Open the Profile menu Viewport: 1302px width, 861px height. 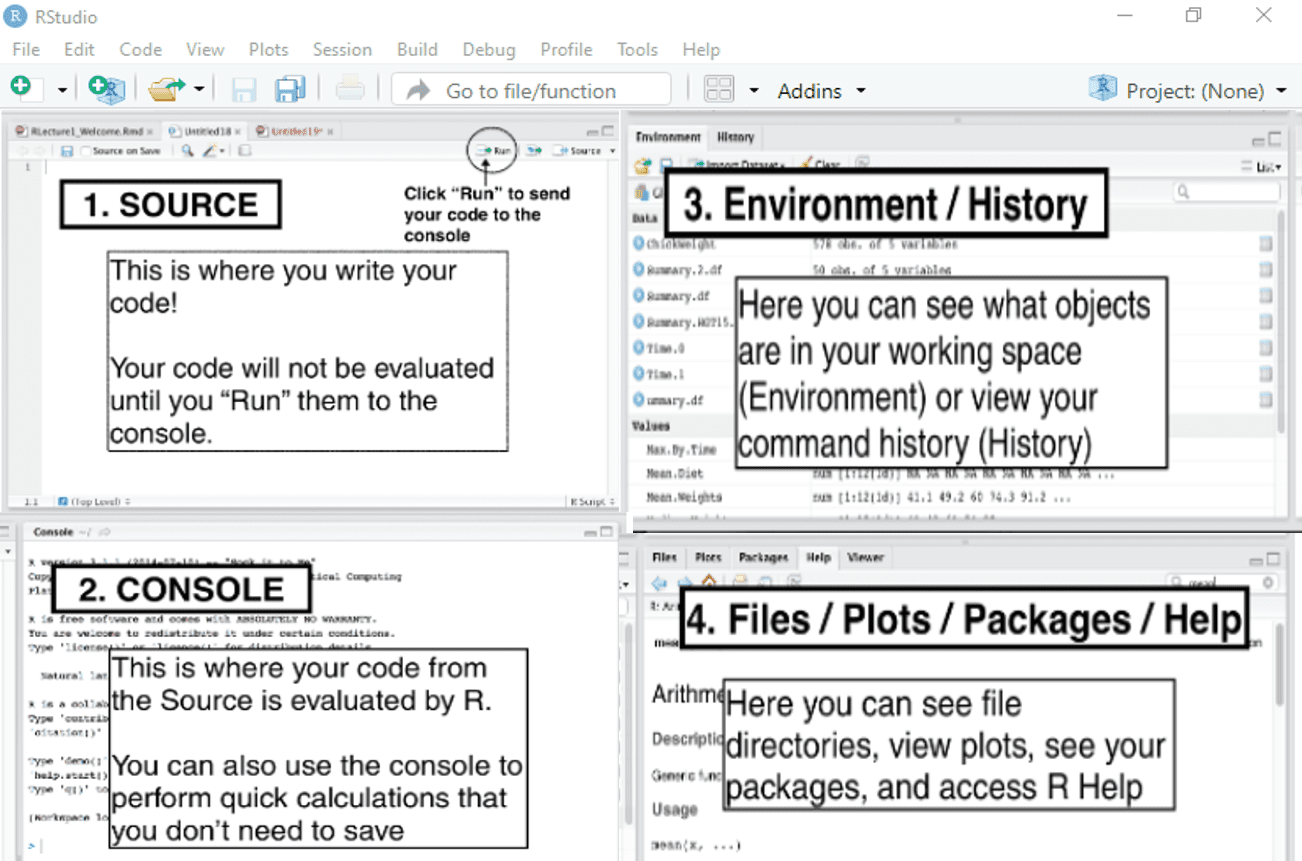(567, 49)
